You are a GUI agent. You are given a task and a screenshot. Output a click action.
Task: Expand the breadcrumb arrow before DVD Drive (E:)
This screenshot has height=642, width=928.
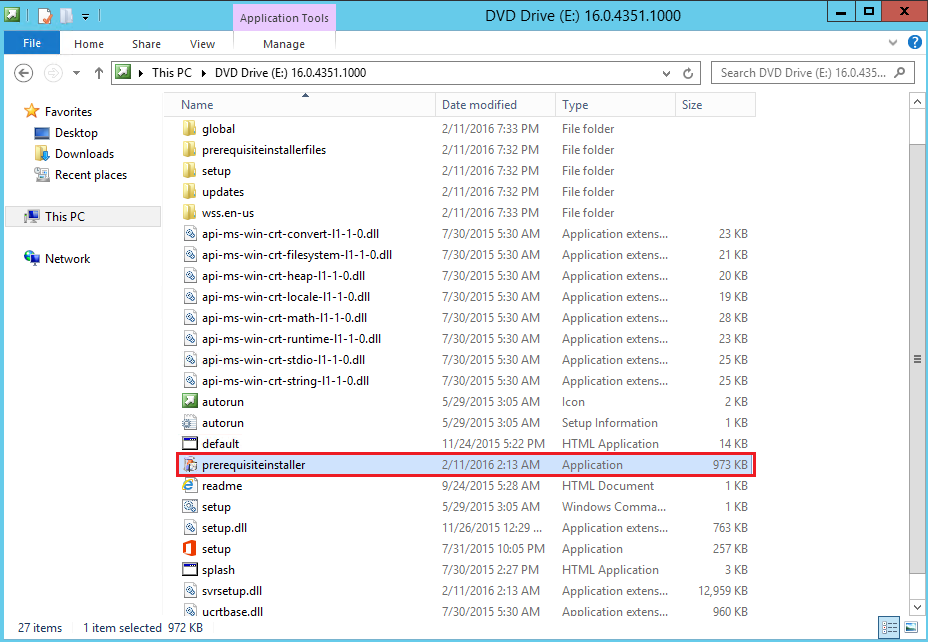[x=204, y=73]
